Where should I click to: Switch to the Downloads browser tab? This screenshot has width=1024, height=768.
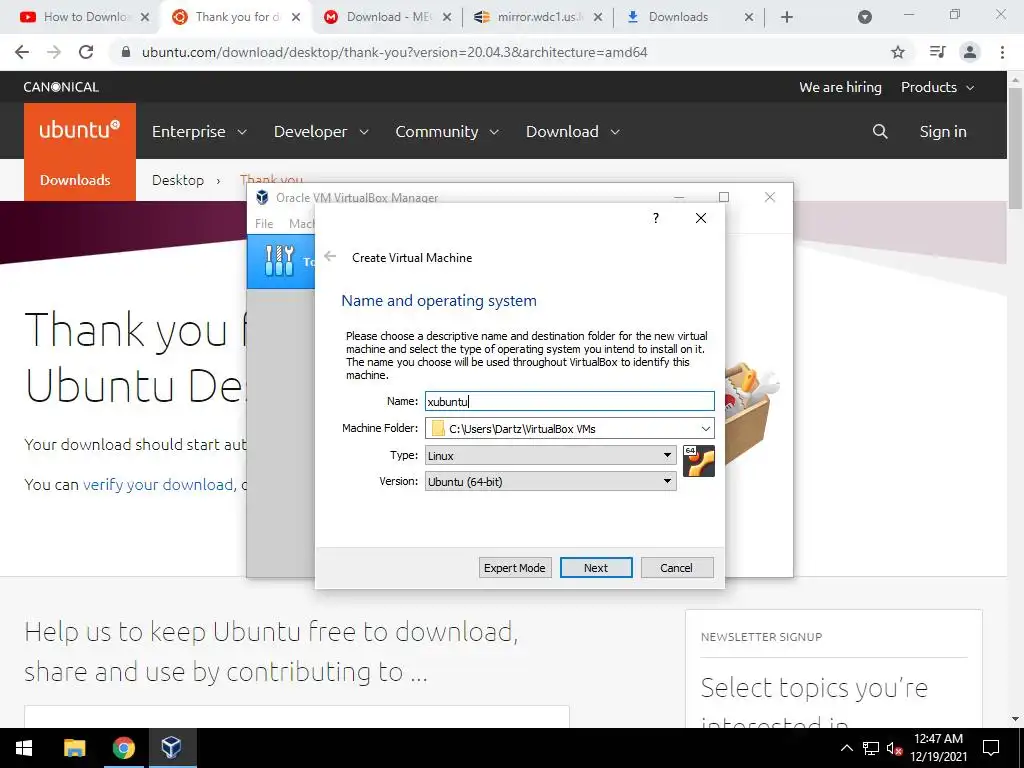click(688, 17)
